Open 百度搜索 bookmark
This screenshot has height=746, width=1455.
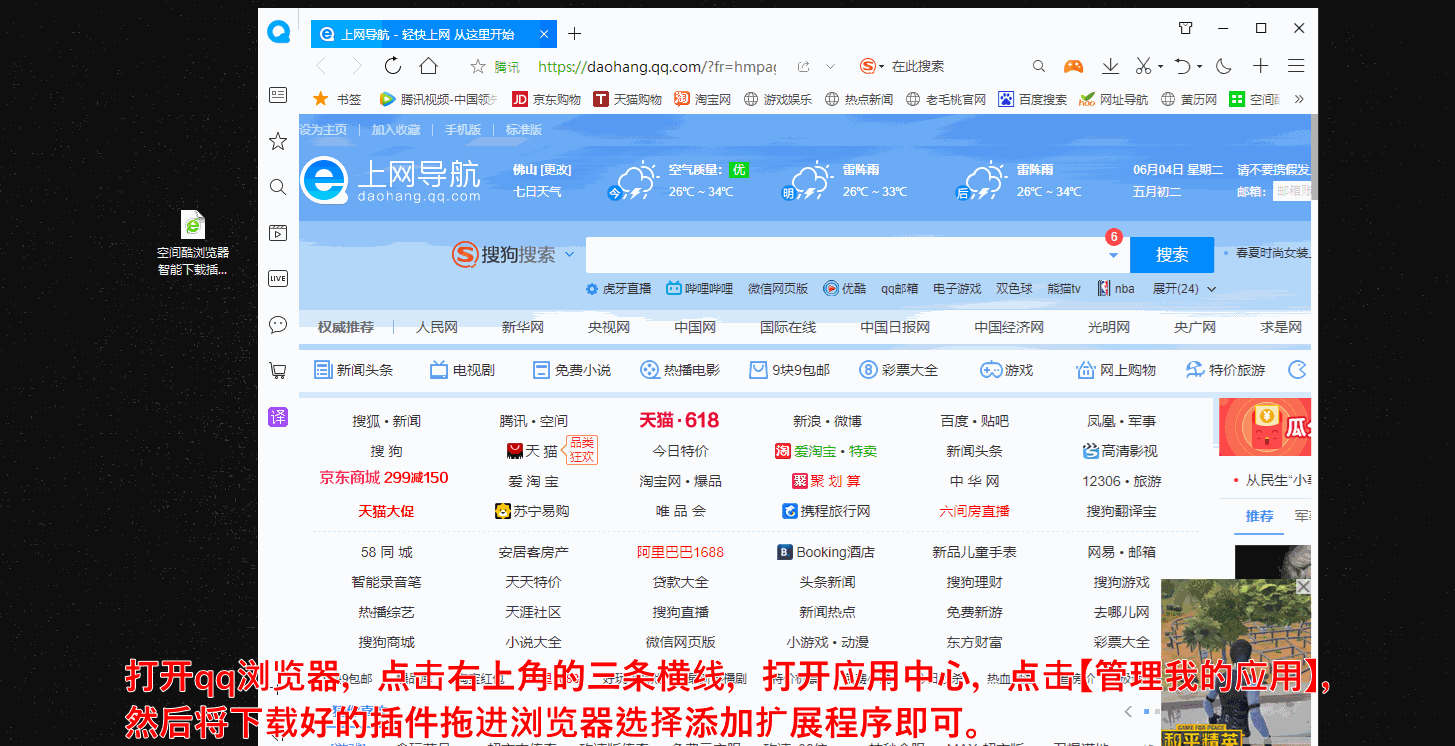pos(1032,99)
